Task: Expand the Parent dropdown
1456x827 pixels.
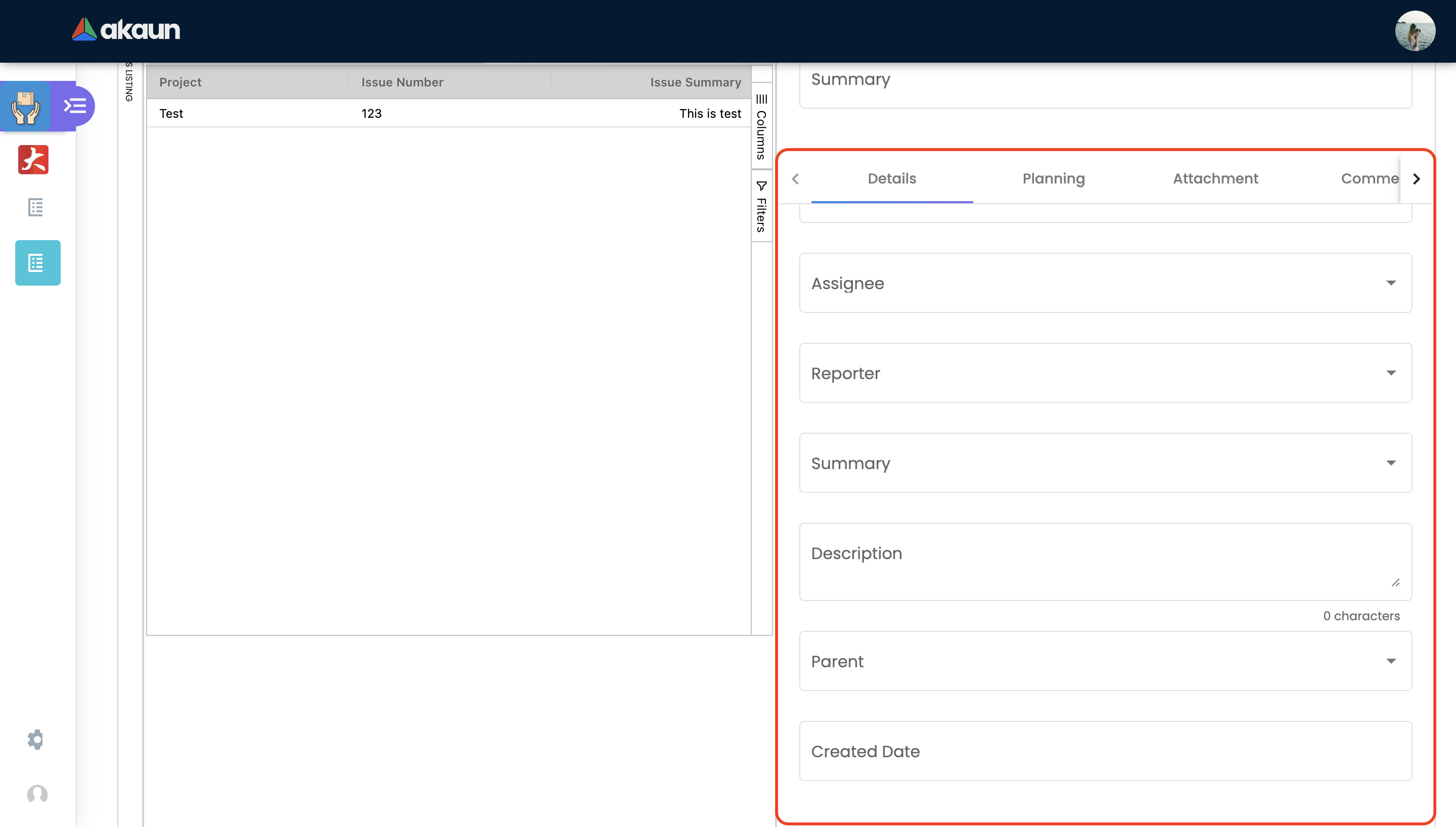Action: [x=1105, y=661]
